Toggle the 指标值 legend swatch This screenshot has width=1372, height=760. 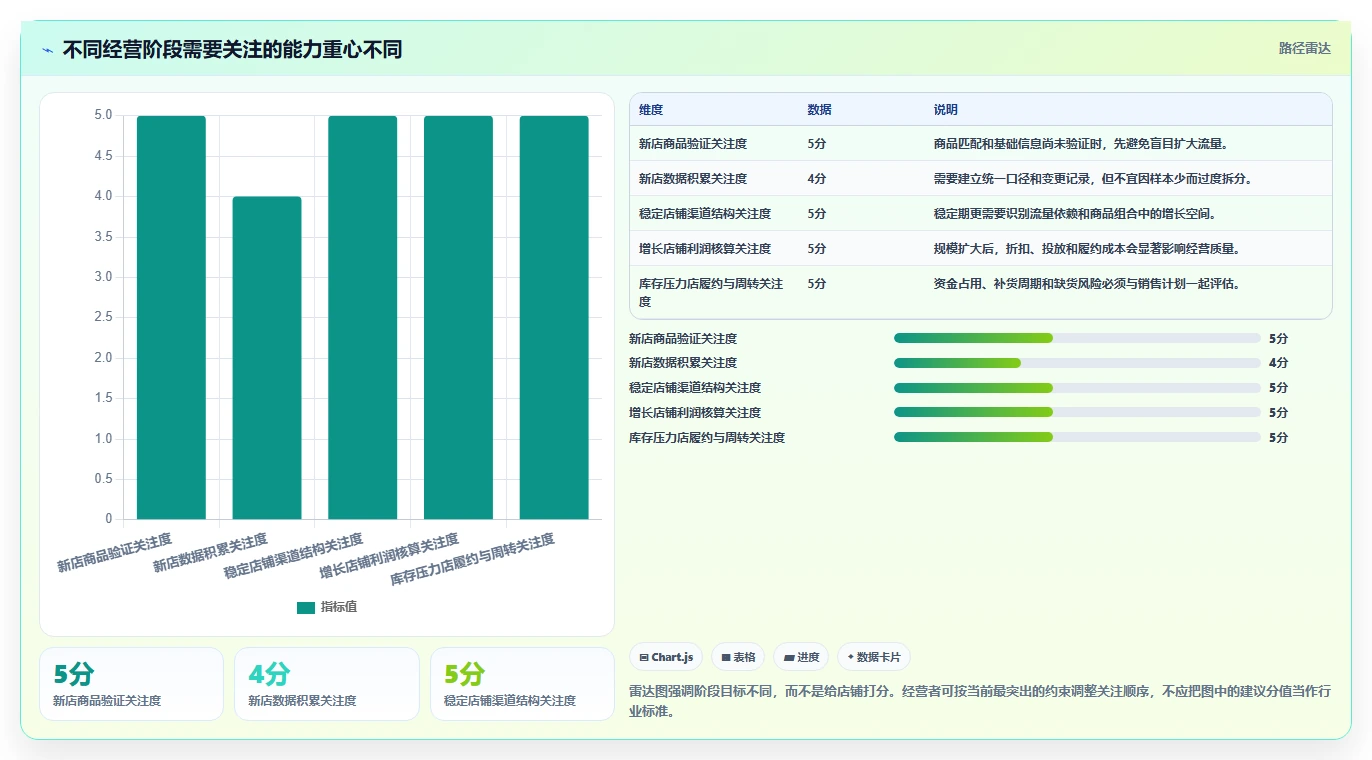point(306,607)
